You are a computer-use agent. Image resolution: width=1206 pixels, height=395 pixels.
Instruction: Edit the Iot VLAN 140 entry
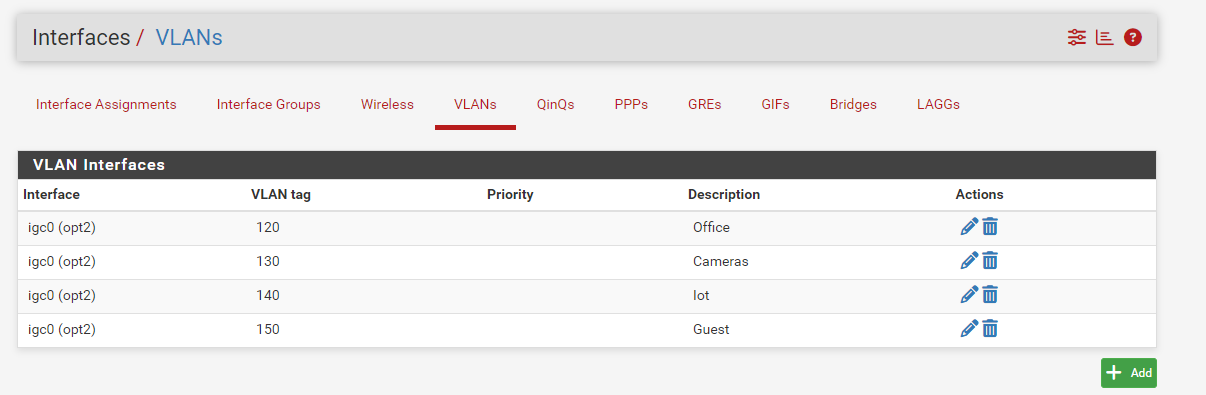pyautogui.click(x=969, y=295)
